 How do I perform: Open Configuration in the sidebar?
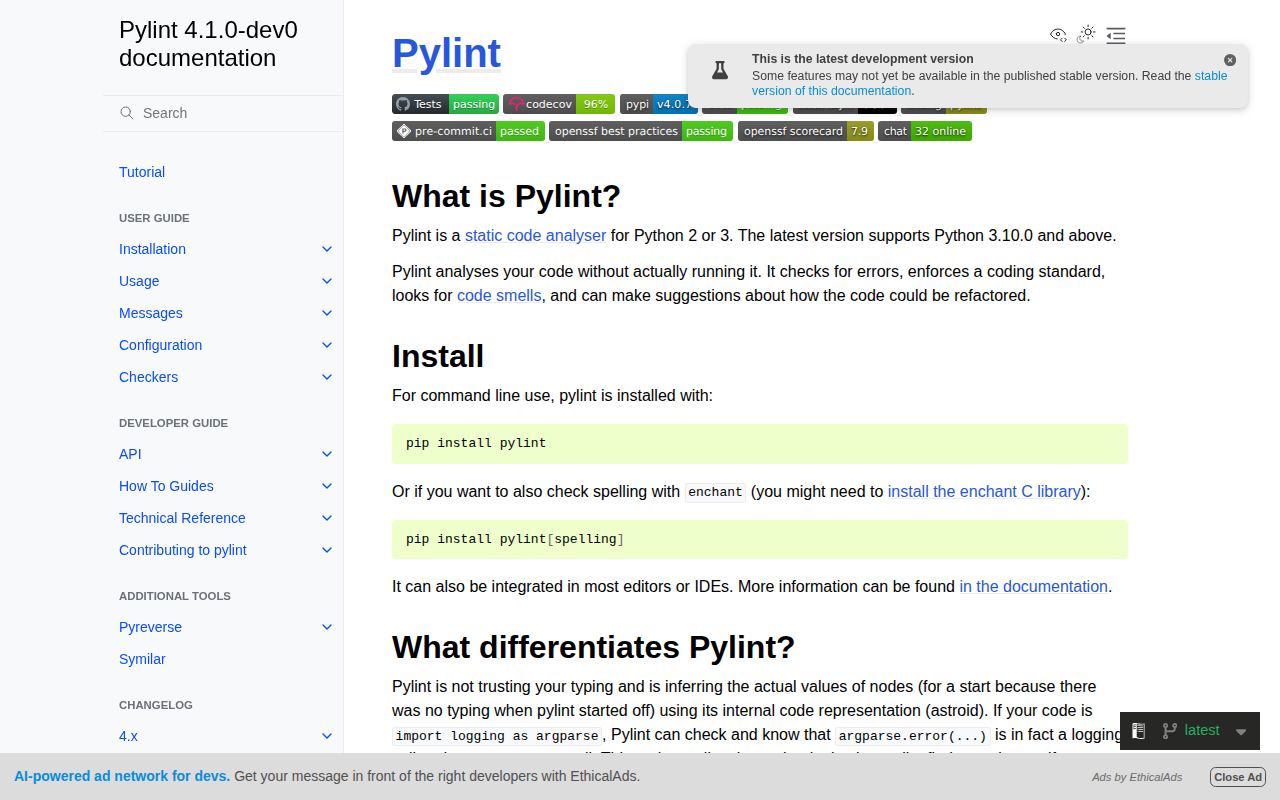160,345
